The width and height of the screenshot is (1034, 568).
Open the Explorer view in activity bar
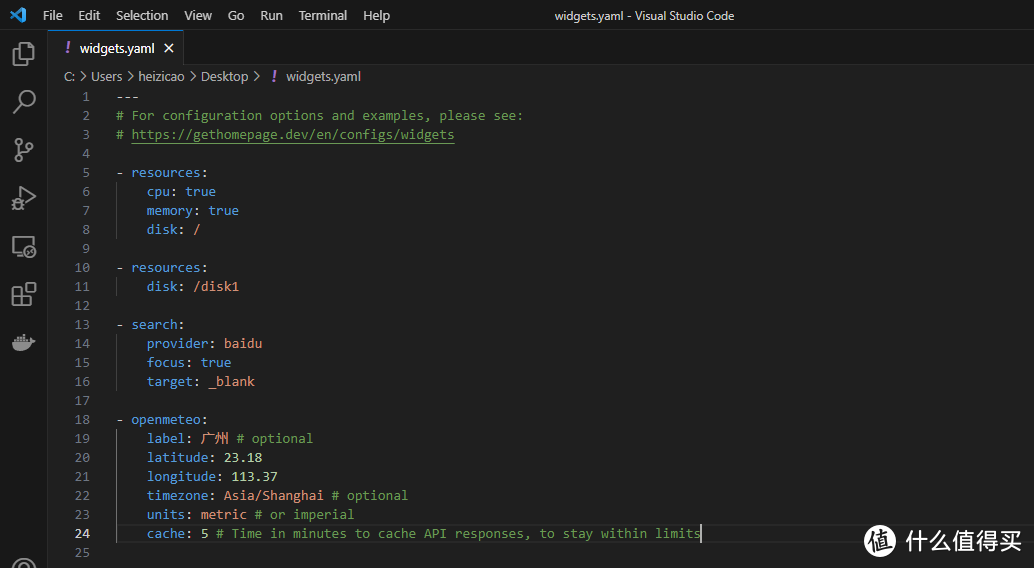coord(23,54)
